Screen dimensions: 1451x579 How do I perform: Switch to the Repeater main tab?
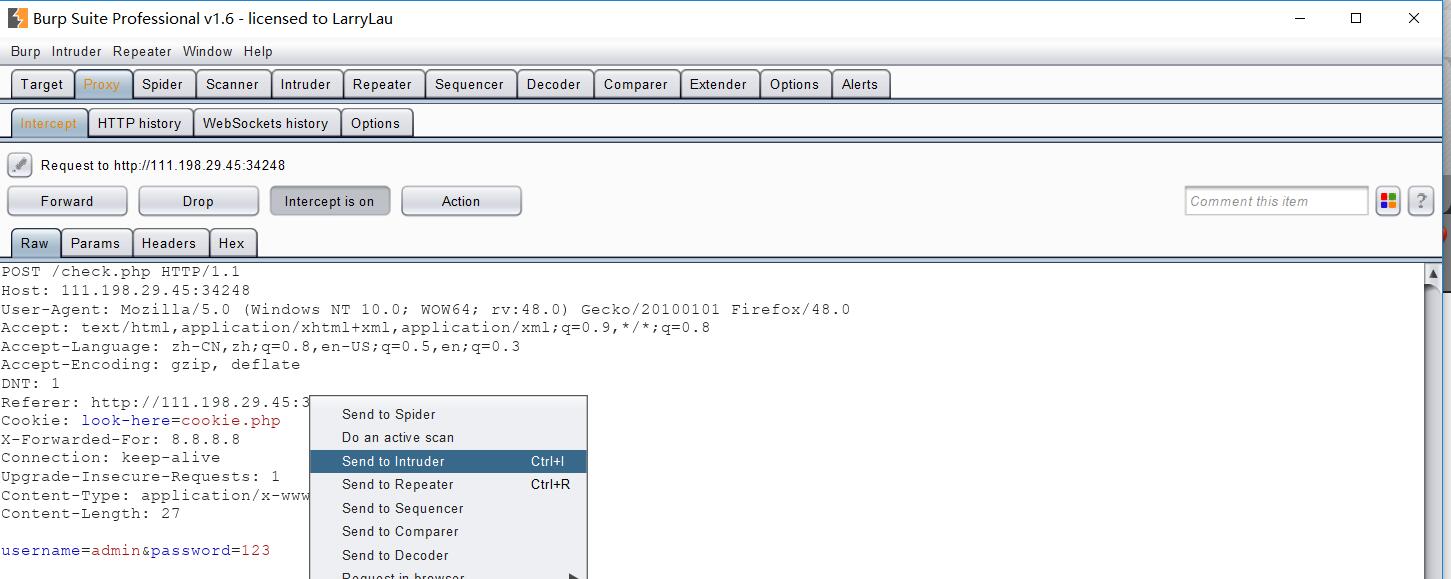point(382,84)
